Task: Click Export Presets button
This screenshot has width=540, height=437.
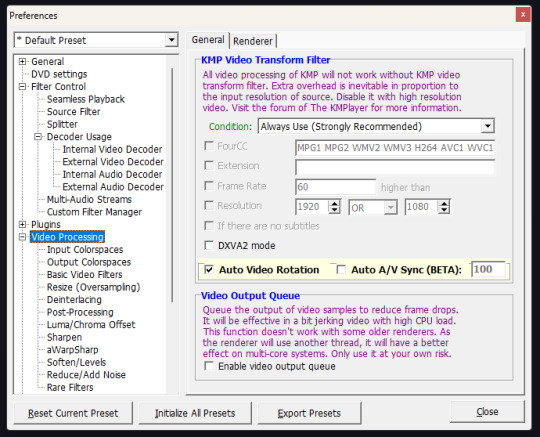Action: point(309,413)
